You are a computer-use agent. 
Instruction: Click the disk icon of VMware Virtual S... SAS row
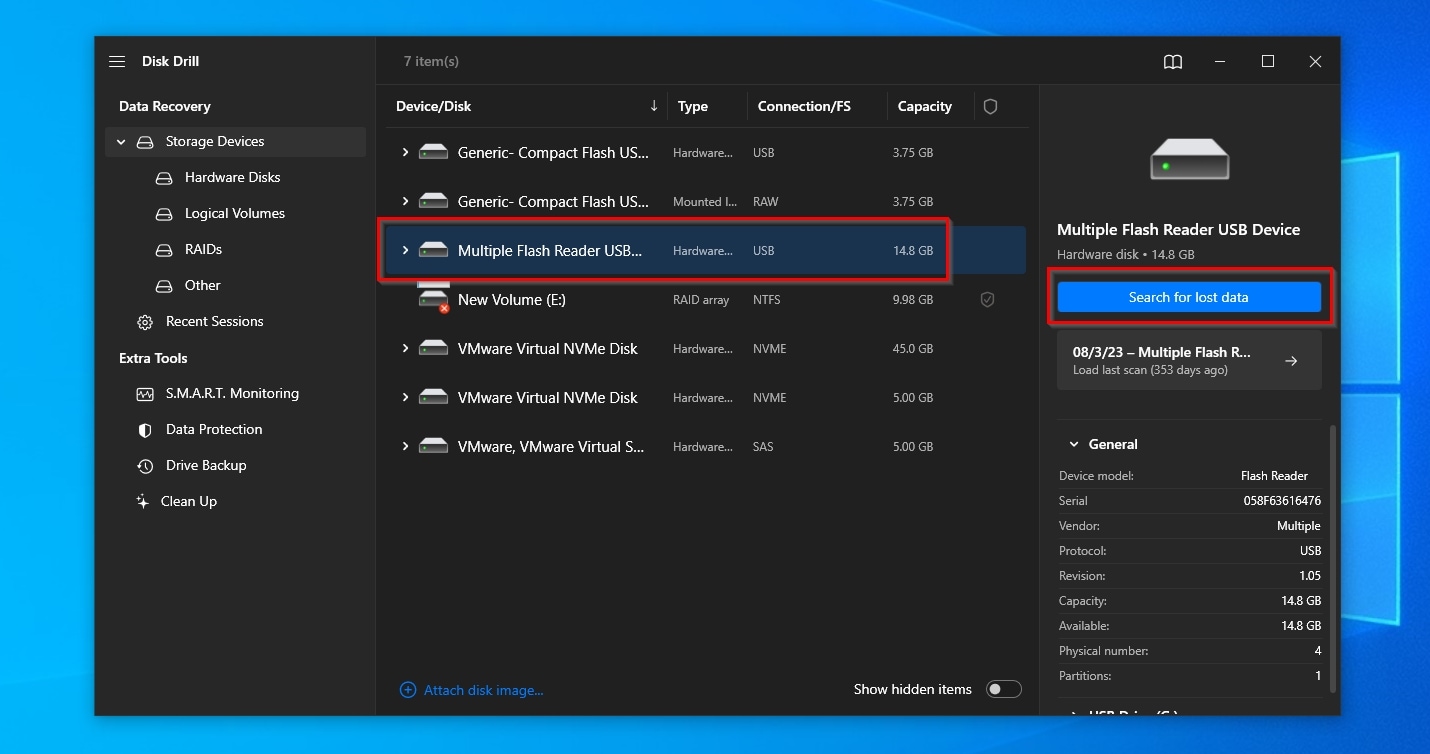point(433,446)
